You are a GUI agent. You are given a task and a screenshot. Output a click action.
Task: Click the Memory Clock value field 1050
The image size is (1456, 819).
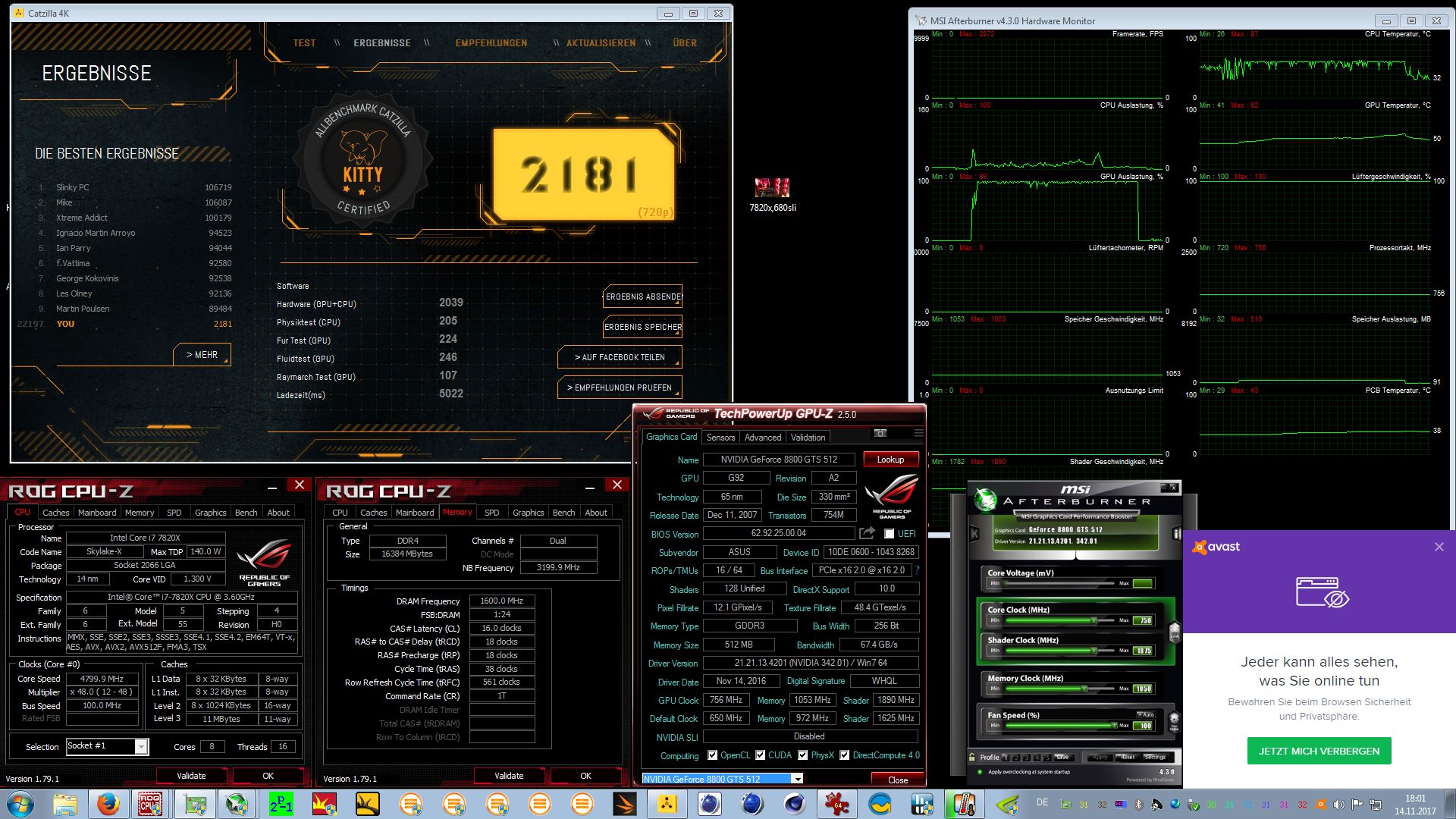coord(1143,689)
